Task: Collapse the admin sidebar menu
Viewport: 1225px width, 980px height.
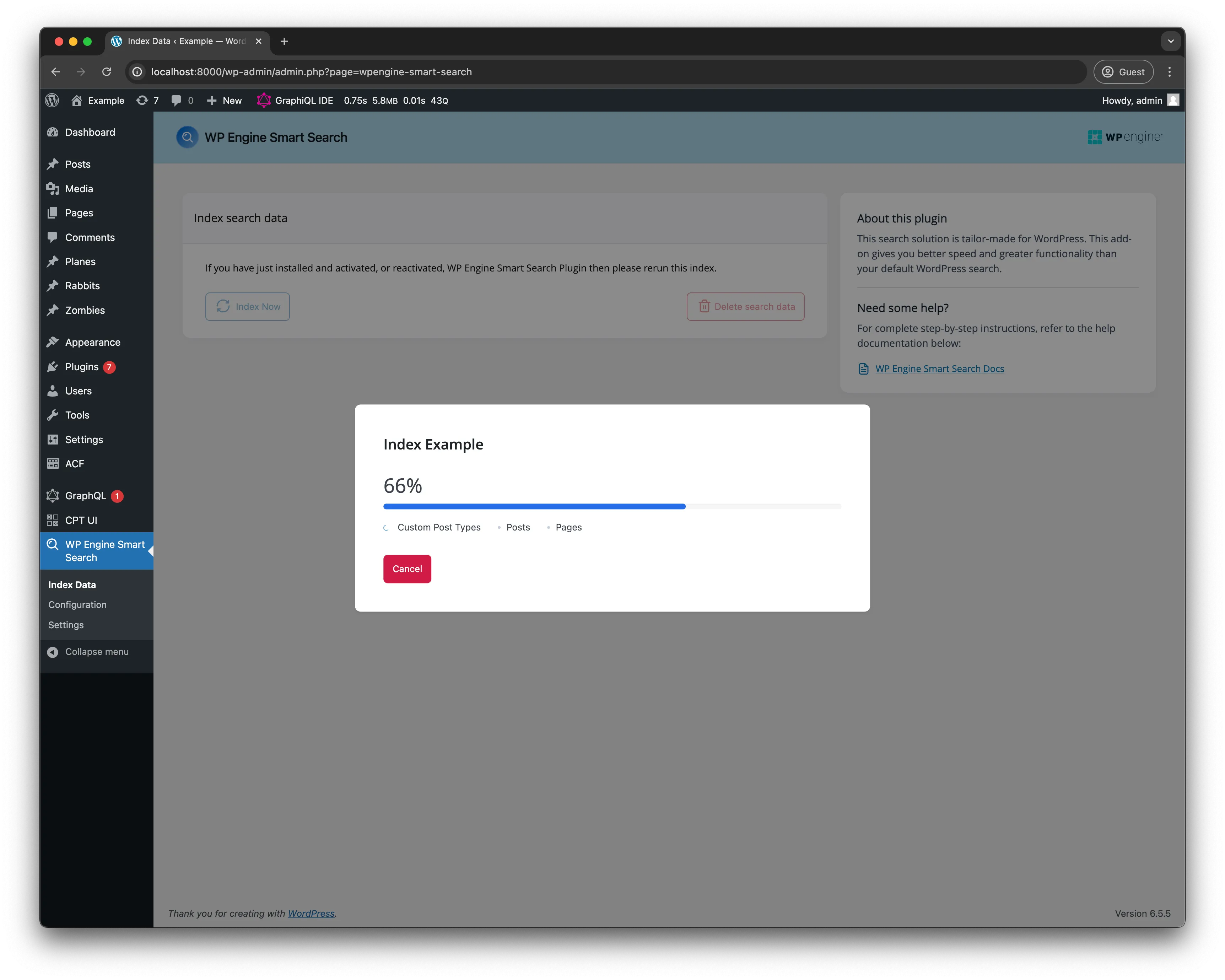Action: coord(97,652)
